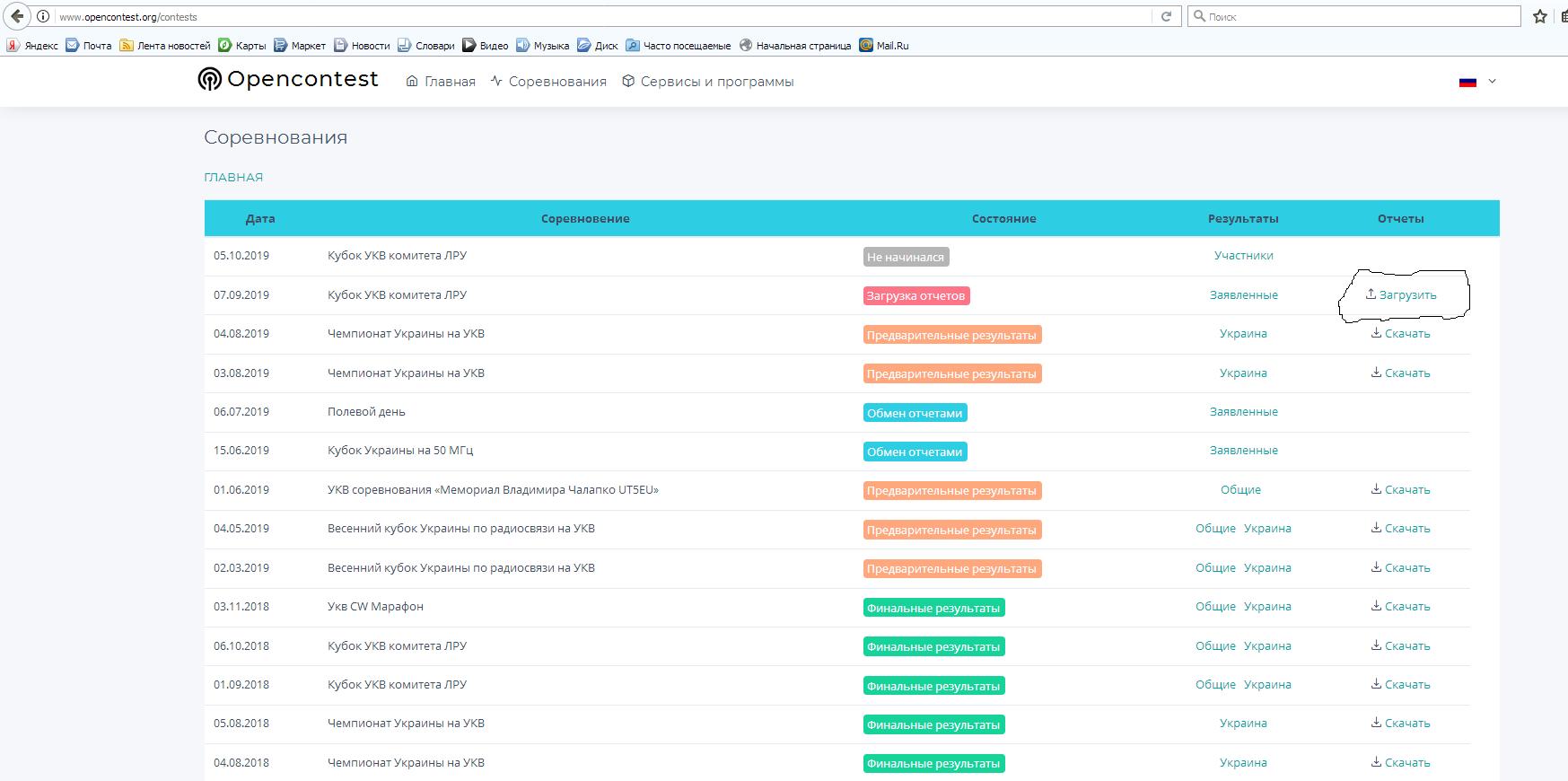This screenshot has width=1568, height=781.
Task: Open Участники link for 05.10.2019 contest
Action: pyautogui.click(x=1243, y=256)
